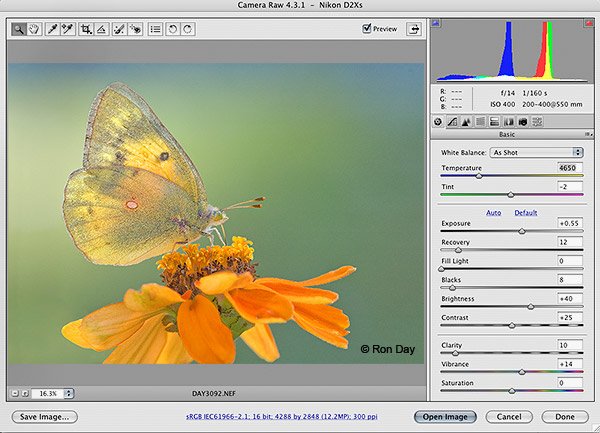Pick the White Balance eyedropper tool
600x433 pixels.
[53, 30]
